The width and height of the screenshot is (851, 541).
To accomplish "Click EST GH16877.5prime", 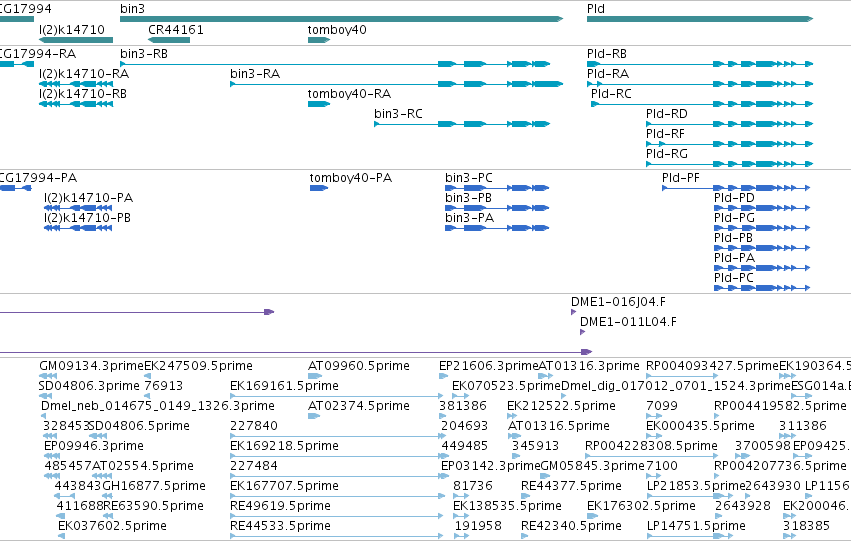I will 106,497.
